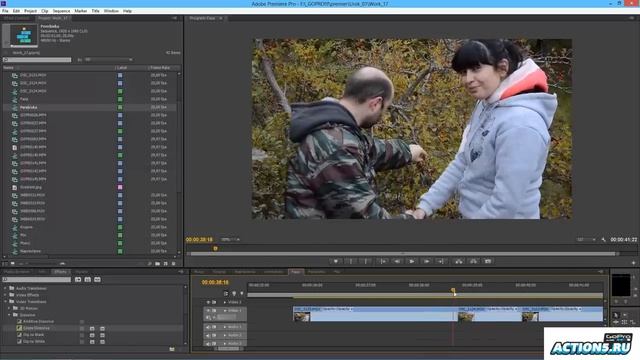640x360 pixels.
Task: Toggle sync lock on Video 2 track
Action: coord(214,302)
